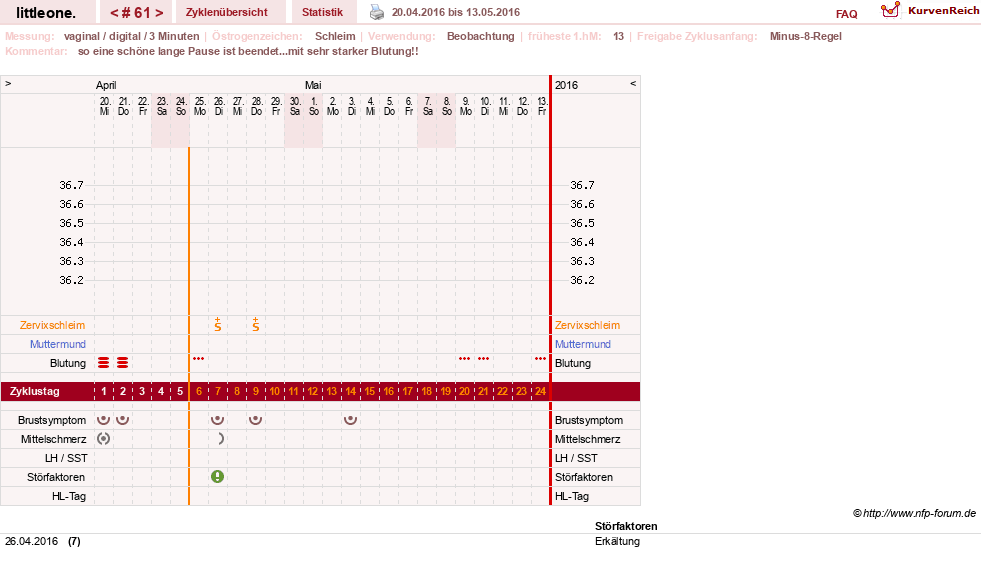981x565 pixels.
Task: Collapse chart with the top-right < arrow
Action: [633, 83]
